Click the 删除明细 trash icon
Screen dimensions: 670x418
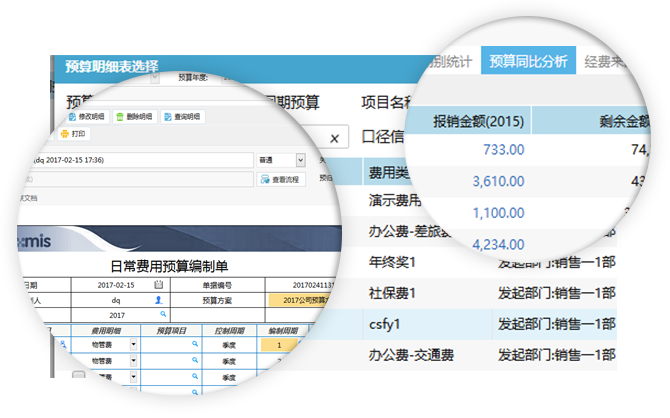coord(120,117)
